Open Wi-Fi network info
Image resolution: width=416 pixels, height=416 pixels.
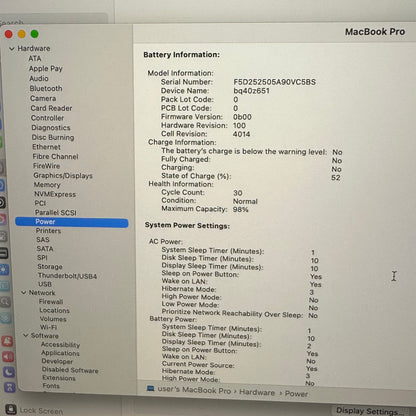48,327
